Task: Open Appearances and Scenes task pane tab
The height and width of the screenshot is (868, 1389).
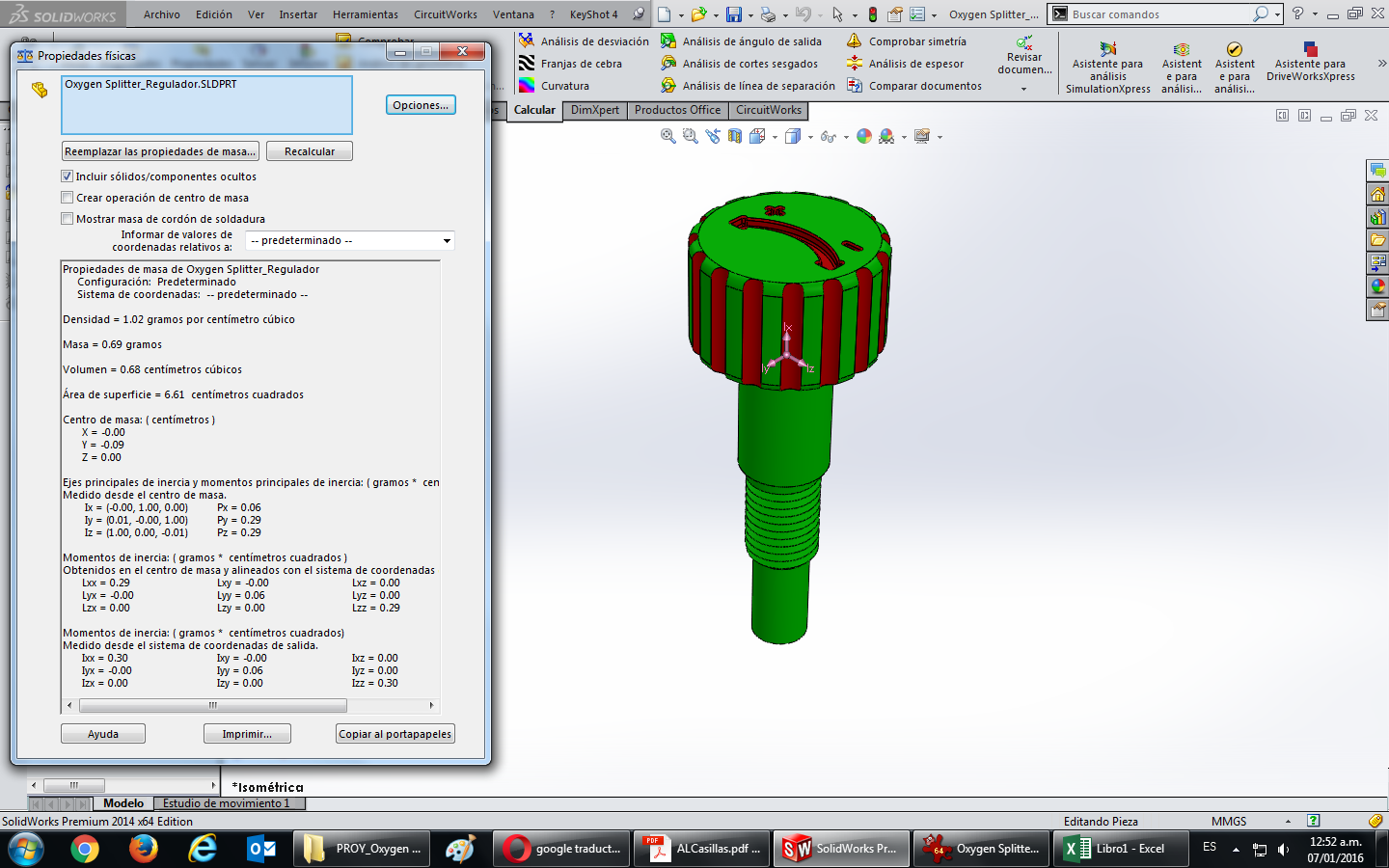Action: [1377, 286]
